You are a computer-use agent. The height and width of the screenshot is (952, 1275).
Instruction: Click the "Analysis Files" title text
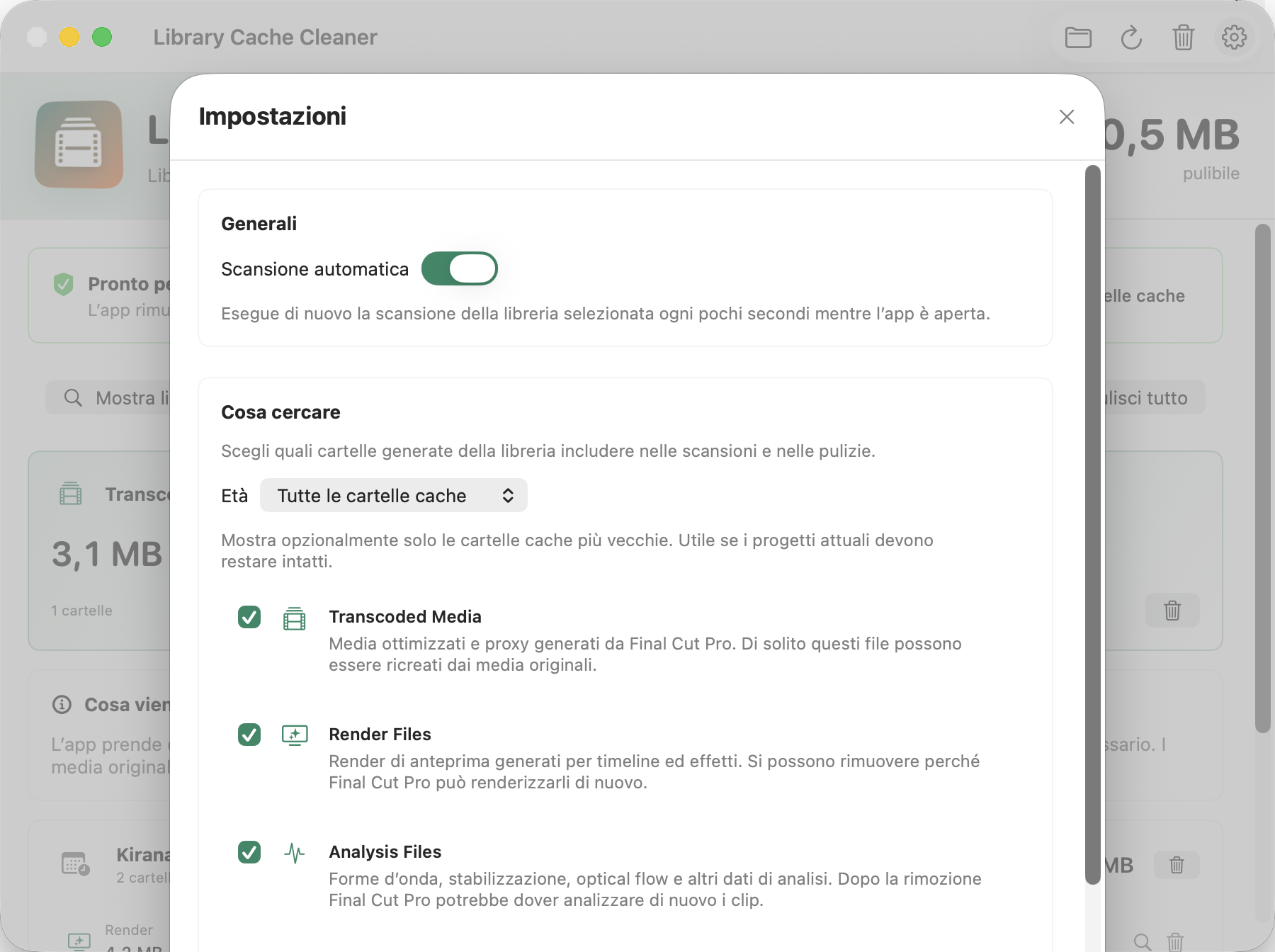click(x=385, y=852)
